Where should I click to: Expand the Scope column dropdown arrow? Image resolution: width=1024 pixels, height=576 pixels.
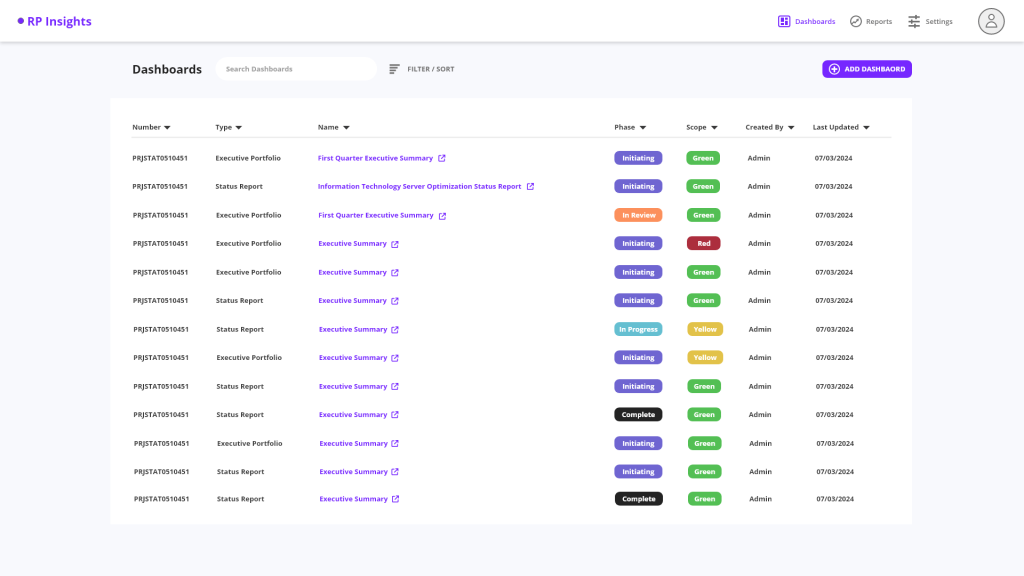pos(715,128)
